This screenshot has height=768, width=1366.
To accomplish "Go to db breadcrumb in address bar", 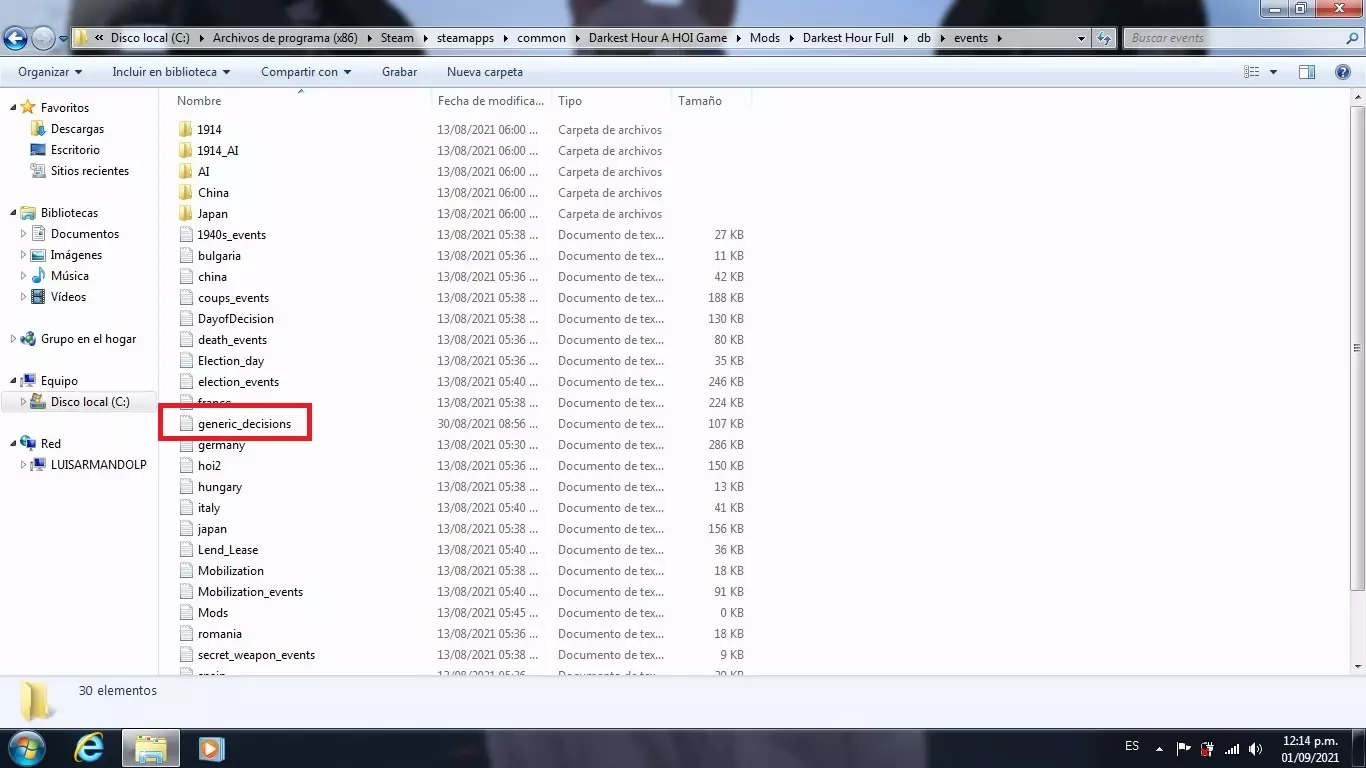I will point(923,38).
